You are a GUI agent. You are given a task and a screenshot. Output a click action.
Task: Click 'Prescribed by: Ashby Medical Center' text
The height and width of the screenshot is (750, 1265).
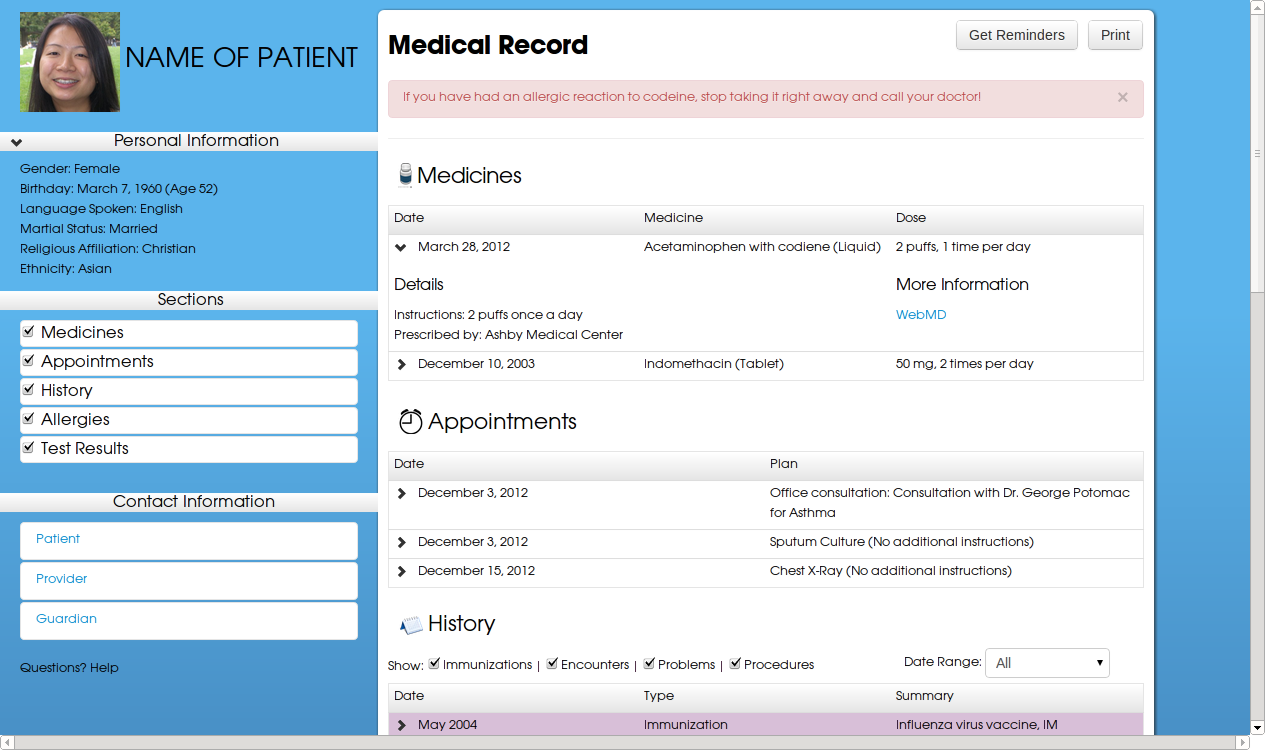tap(508, 335)
